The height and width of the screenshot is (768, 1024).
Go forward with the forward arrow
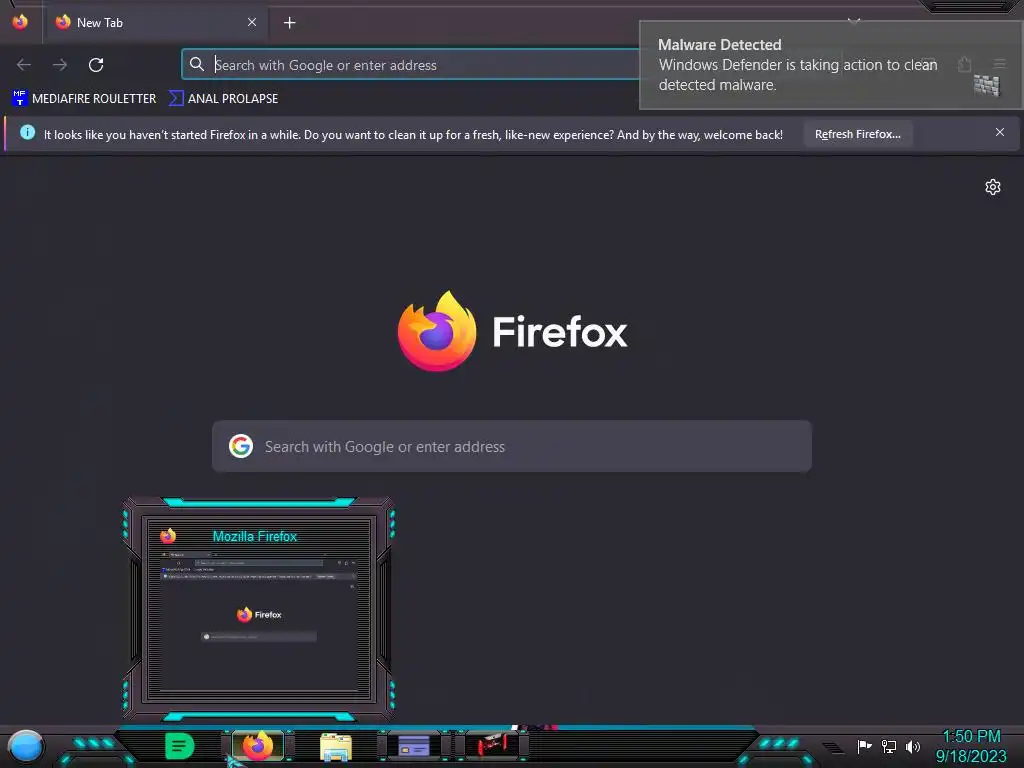[60, 65]
